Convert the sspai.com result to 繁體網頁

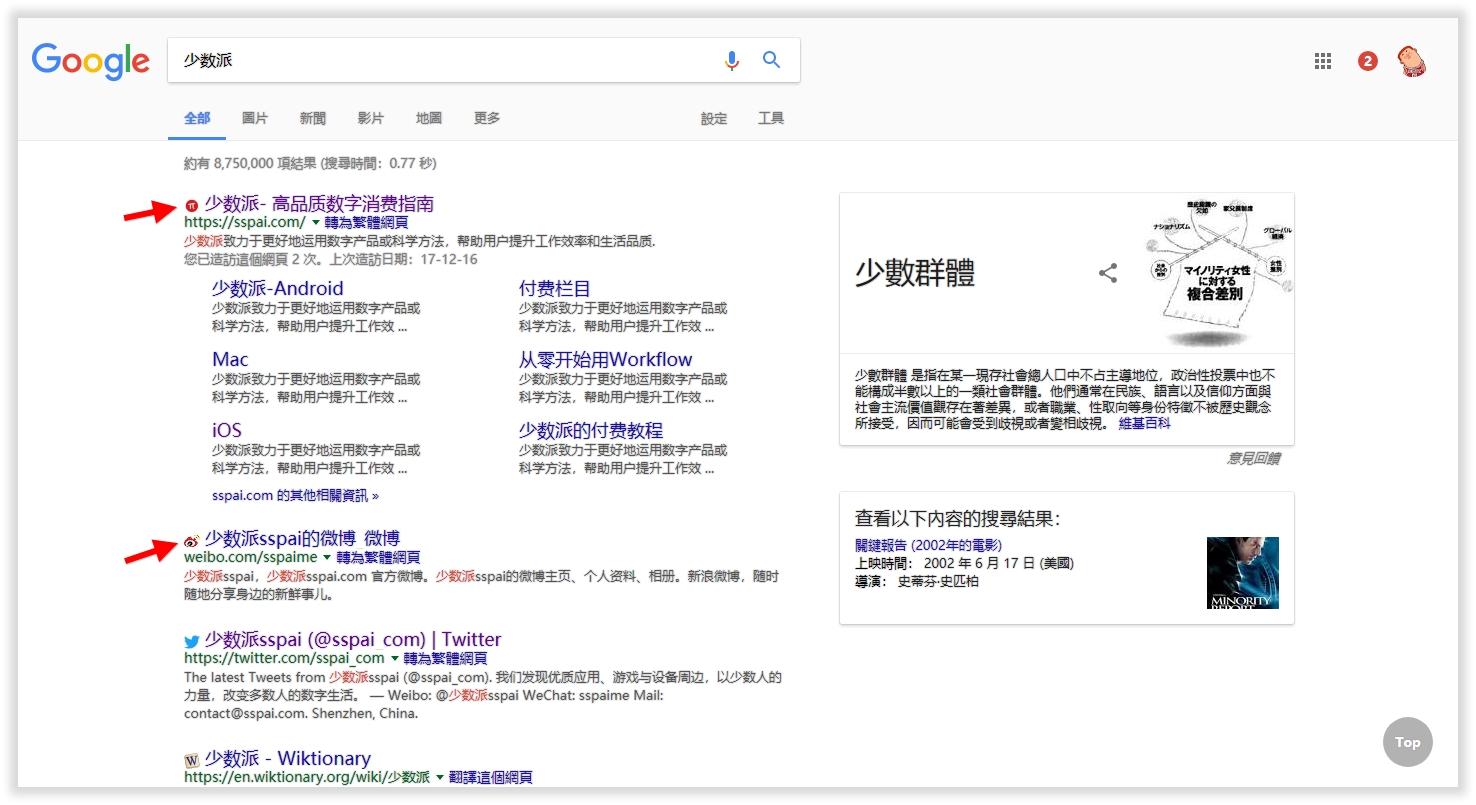[x=366, y=222]
